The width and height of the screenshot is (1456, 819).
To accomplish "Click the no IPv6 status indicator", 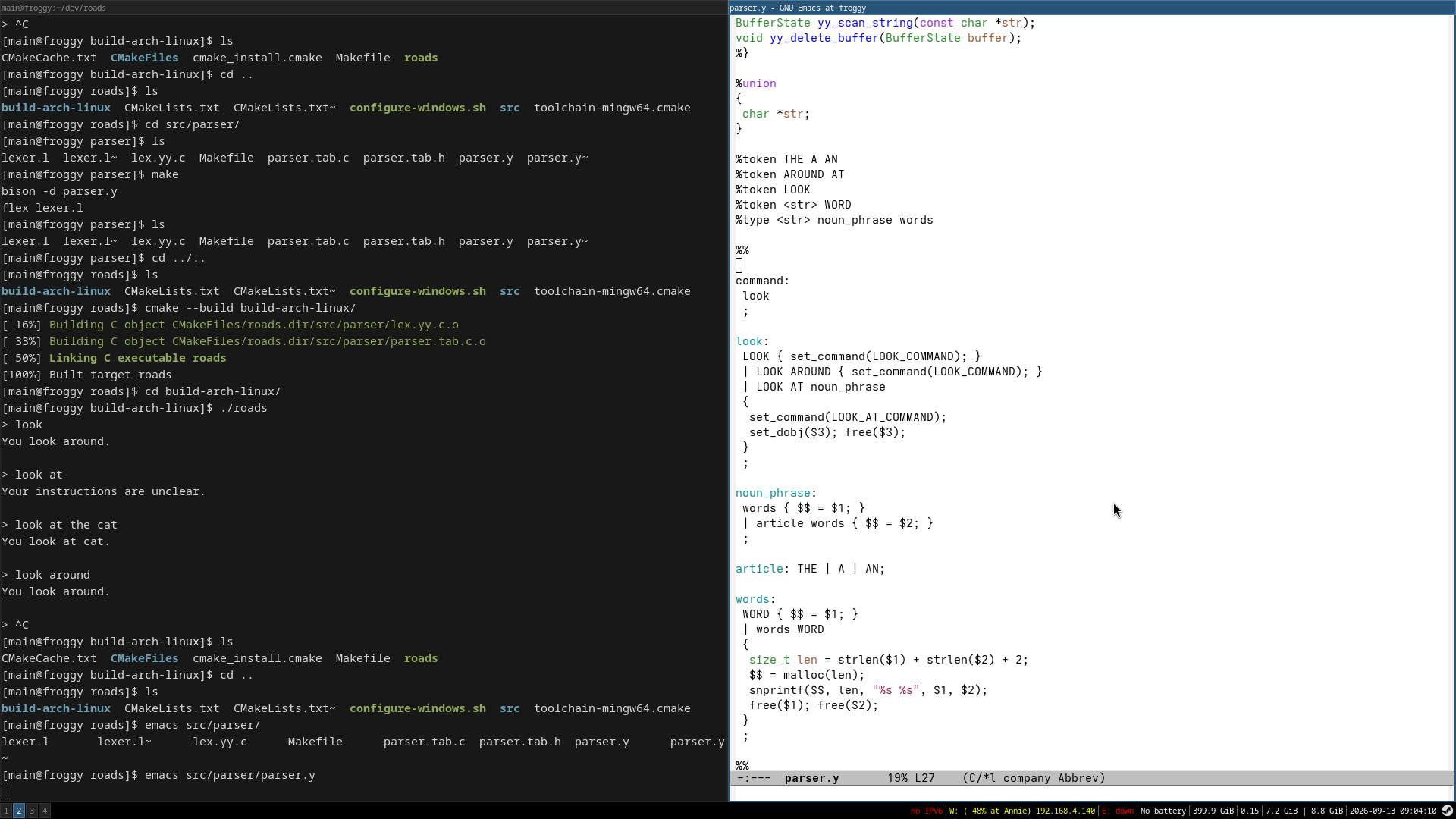I will click(x=926, y=811).
